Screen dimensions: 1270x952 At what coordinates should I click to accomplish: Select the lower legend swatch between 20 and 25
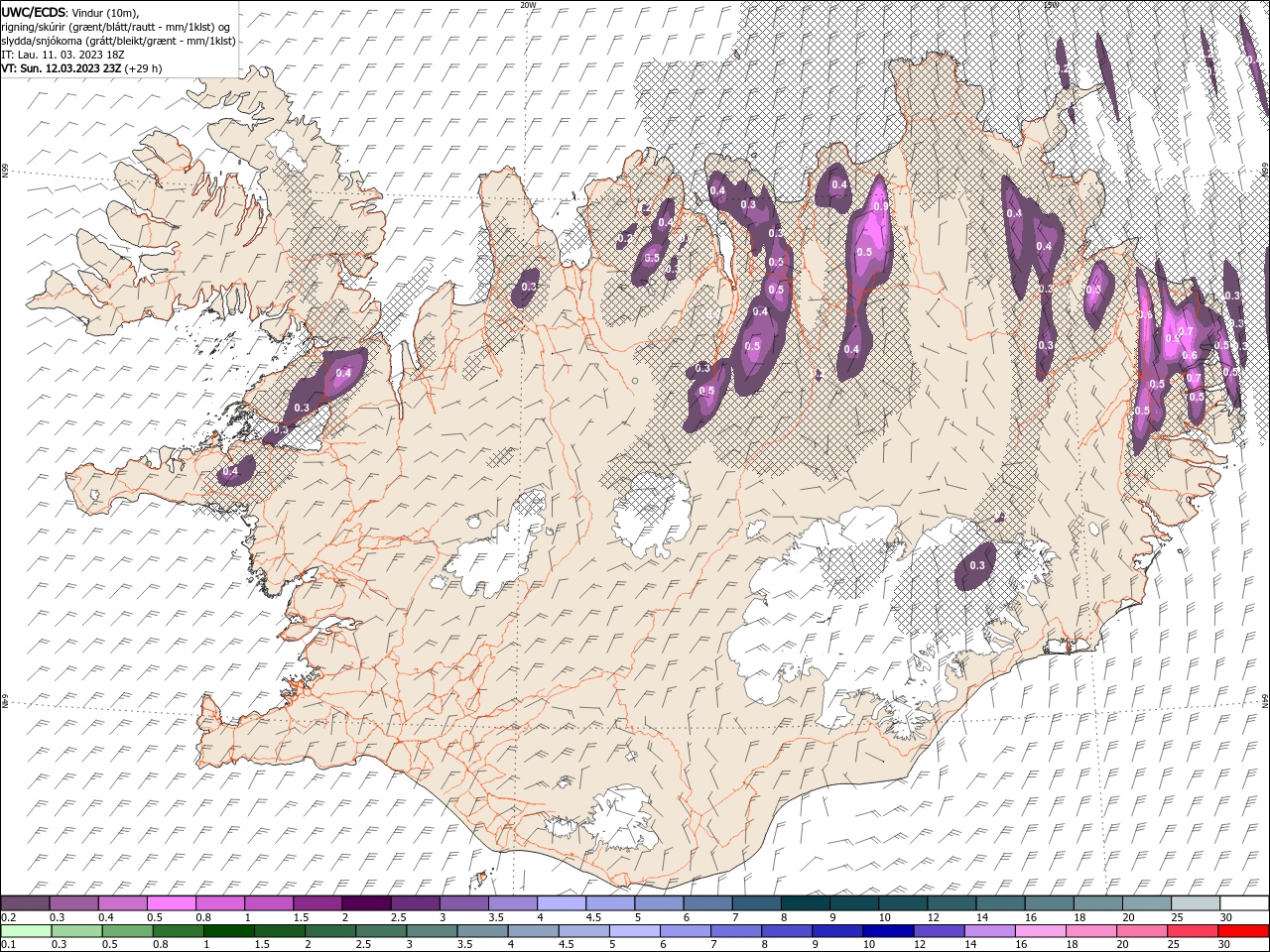[x=1143, y=931]
